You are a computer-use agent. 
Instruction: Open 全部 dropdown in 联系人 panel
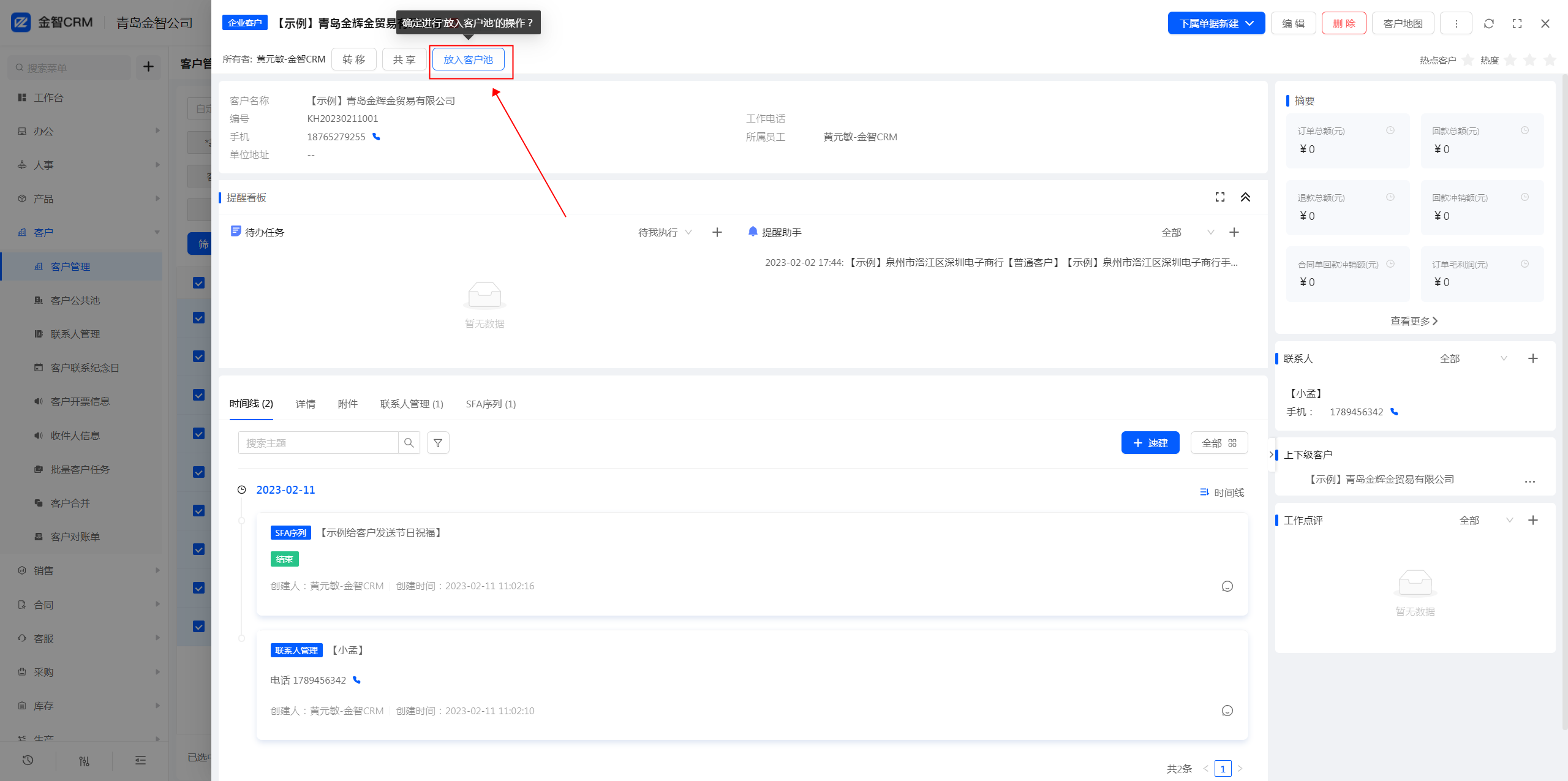[x=1473, y=358]
